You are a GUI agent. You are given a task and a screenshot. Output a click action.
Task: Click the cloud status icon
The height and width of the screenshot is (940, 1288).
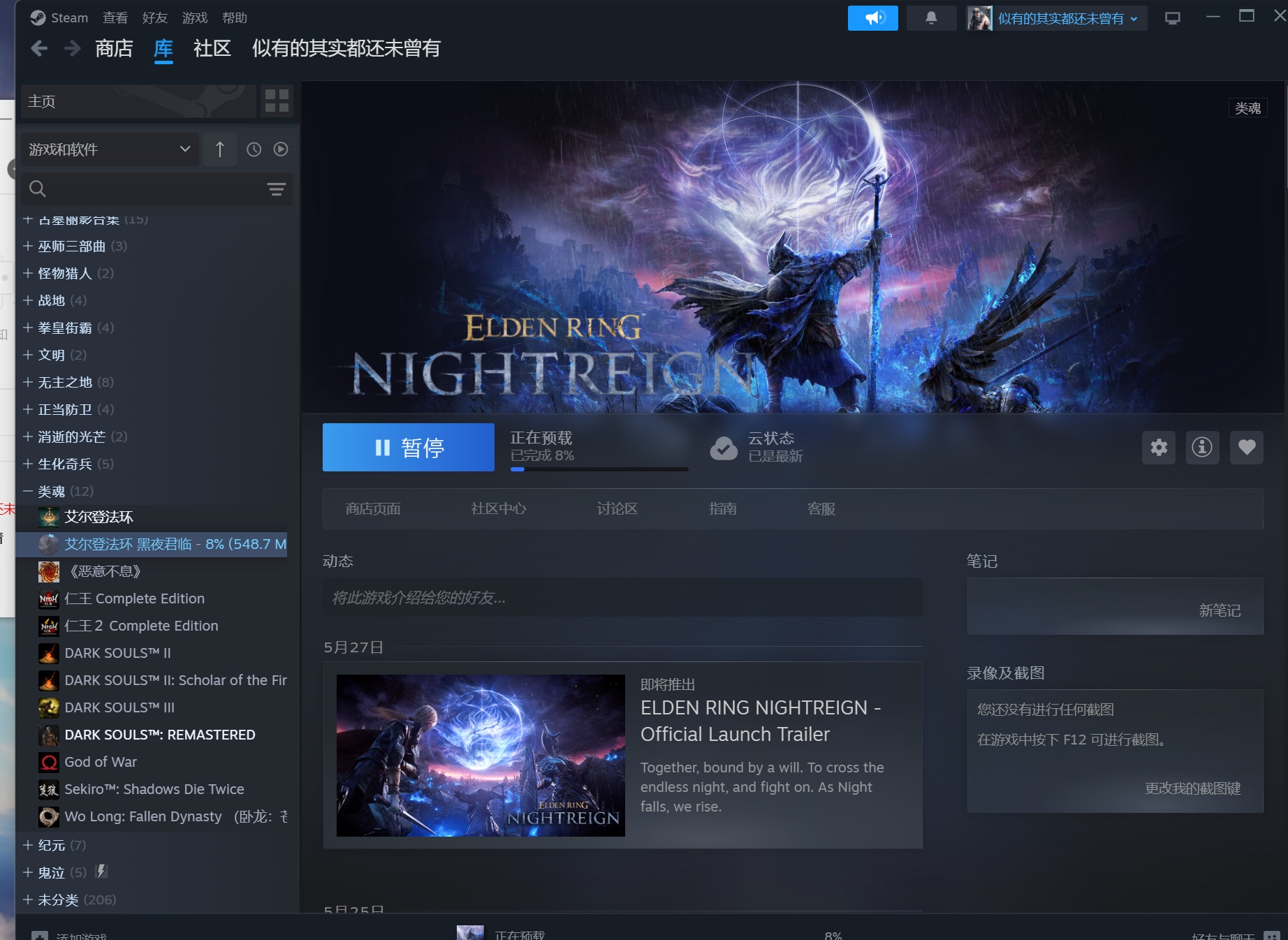point(724,448)
